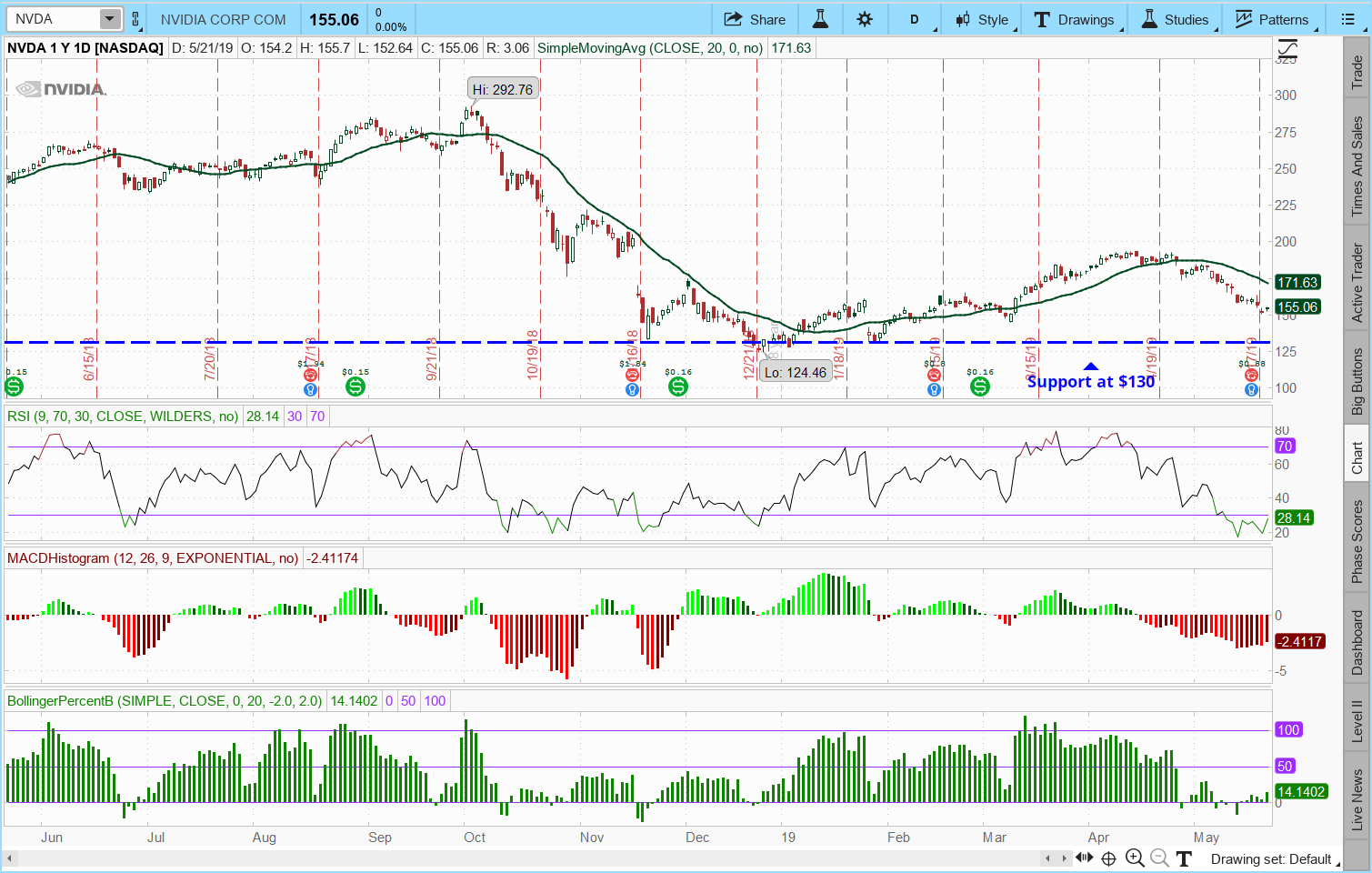
Task: Click the horizontal scrollbar right arrow
Action: [x=1066, y=858]
